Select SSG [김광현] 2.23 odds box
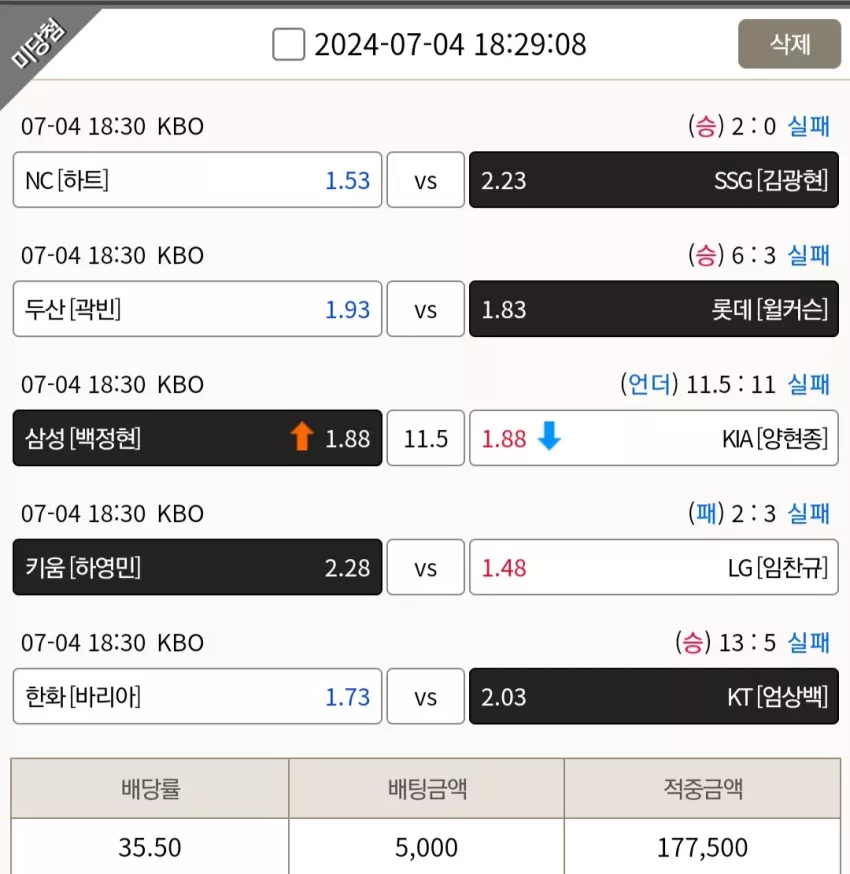 [x=654, y=180]
